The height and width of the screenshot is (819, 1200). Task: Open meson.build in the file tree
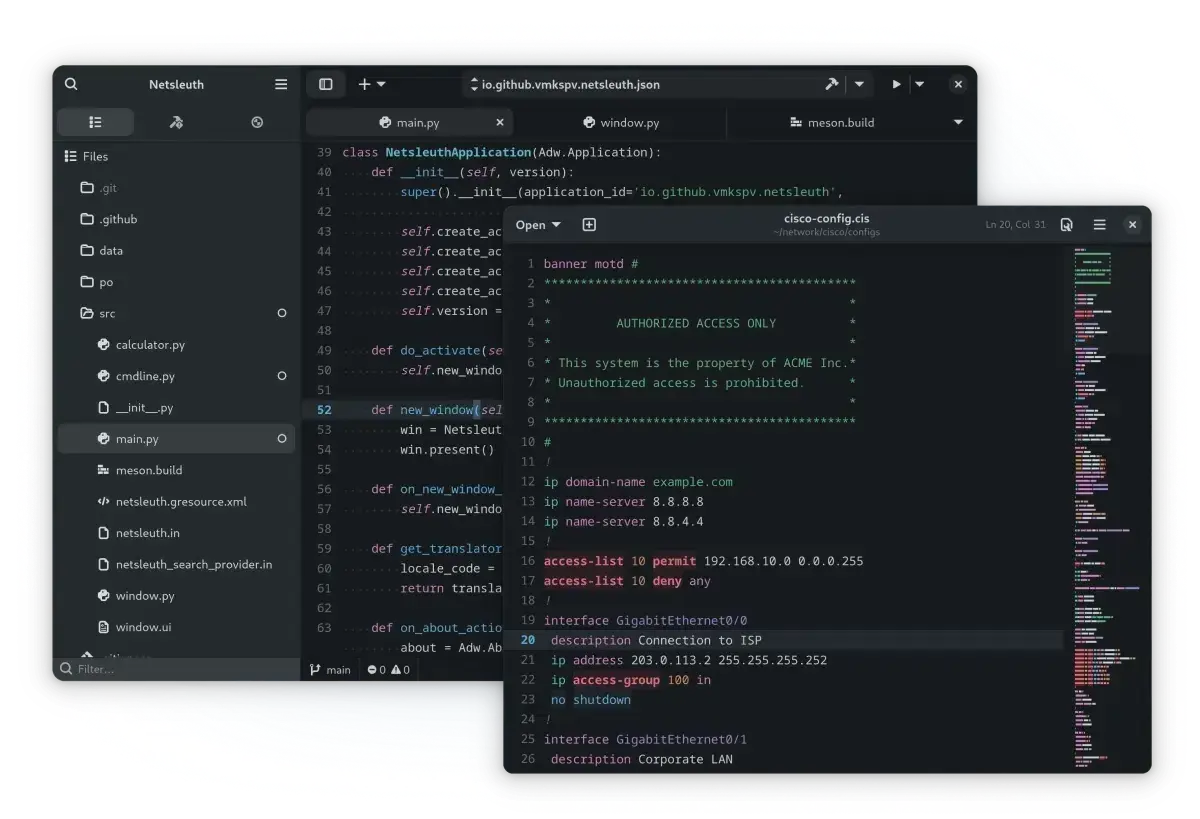(x=176, y=470)
